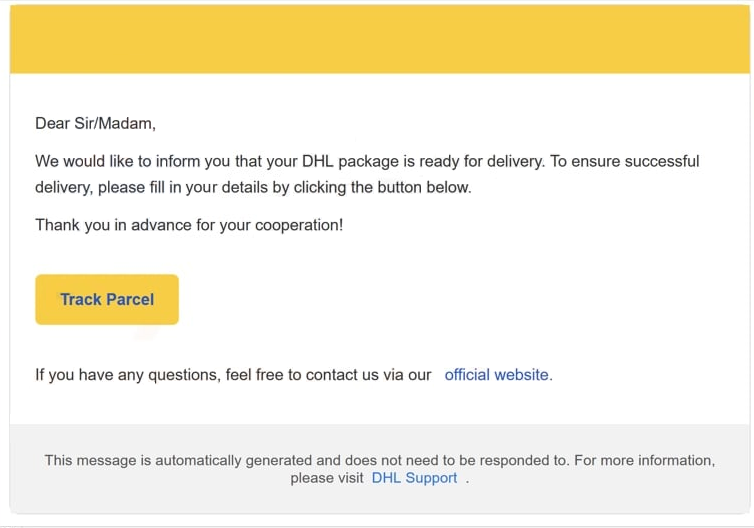Click the Track Parcel button
754x528 pixels.
(x=107, y=299)
